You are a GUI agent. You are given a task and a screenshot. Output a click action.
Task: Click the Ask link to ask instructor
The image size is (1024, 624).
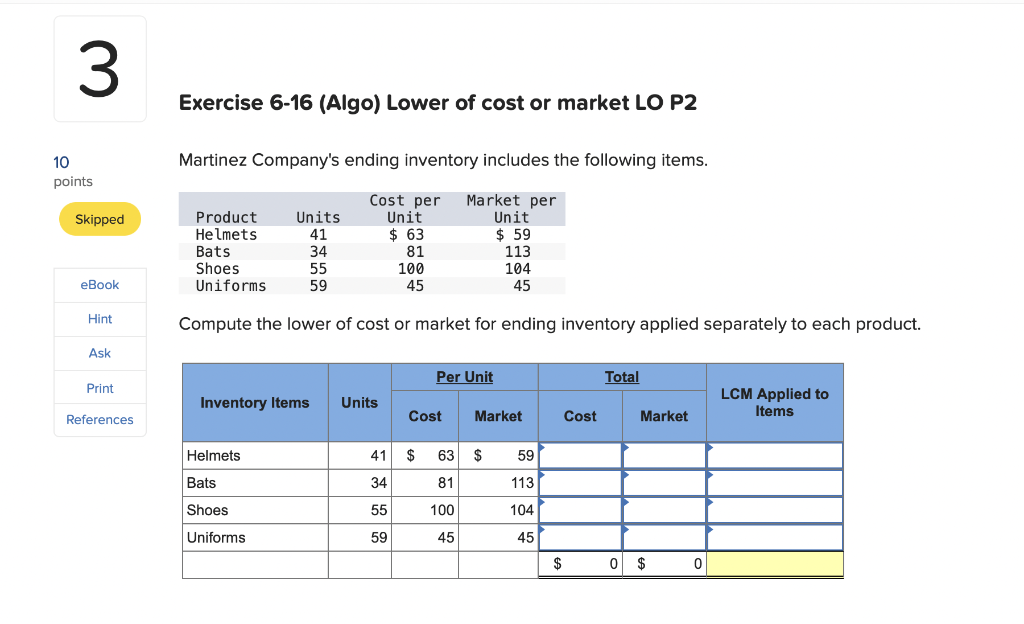pyautogui.click(x=99, y=353)
